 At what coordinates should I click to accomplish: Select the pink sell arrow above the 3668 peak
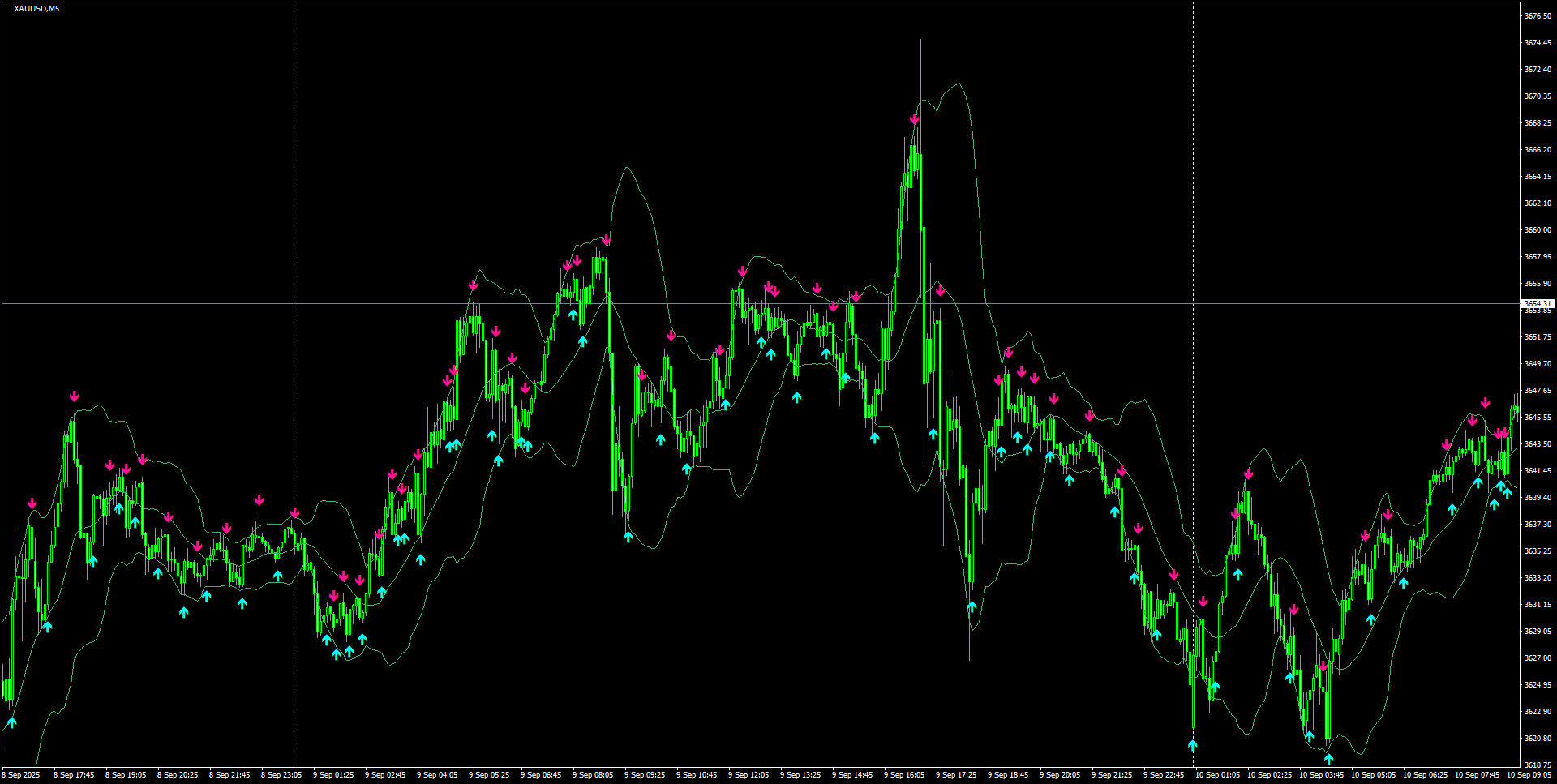[x=915, y=118]
